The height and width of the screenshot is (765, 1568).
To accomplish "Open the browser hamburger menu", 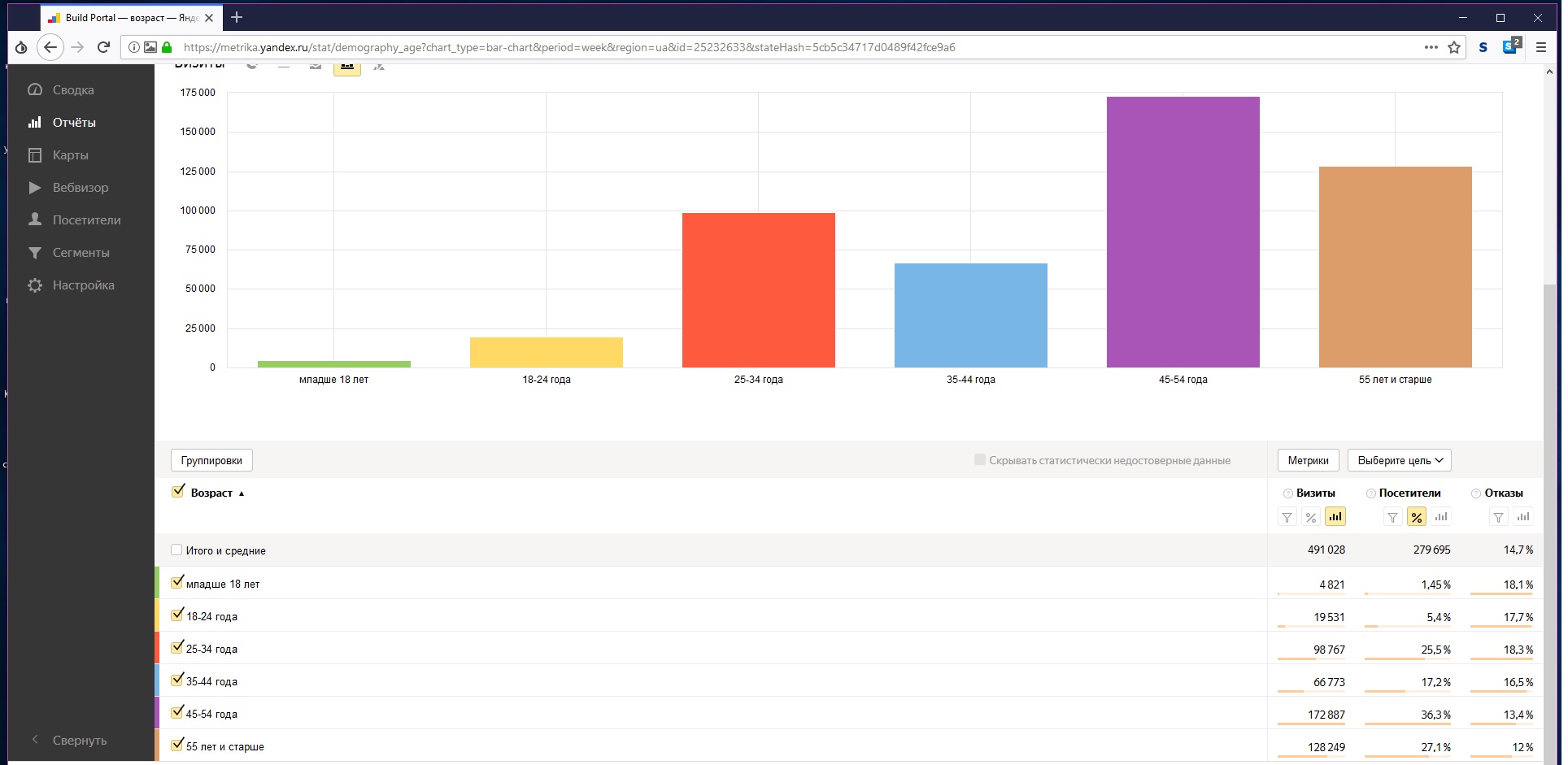I will point(1540,47).
